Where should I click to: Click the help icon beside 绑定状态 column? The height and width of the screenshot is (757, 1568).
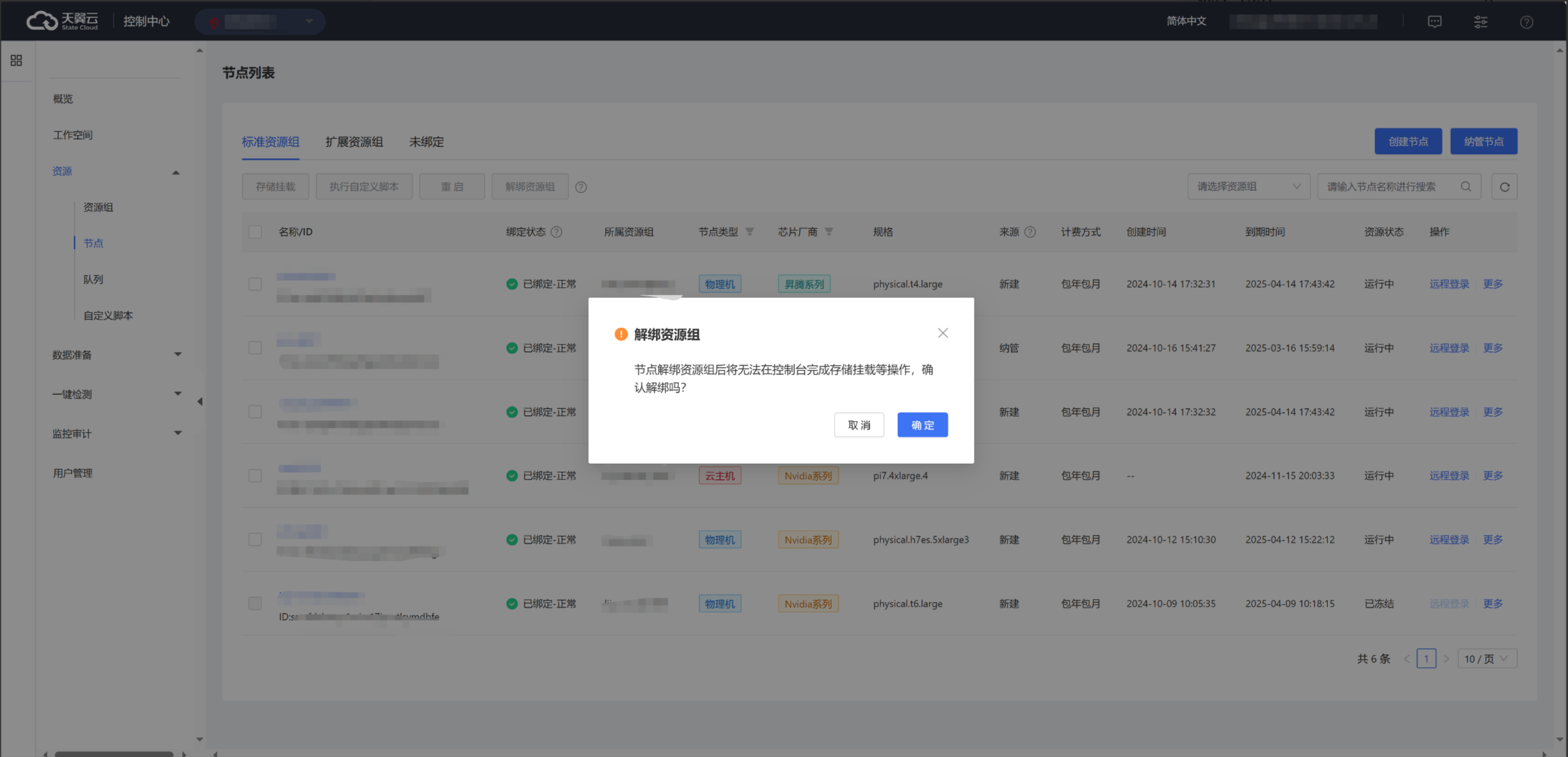(x=556, y=232)
